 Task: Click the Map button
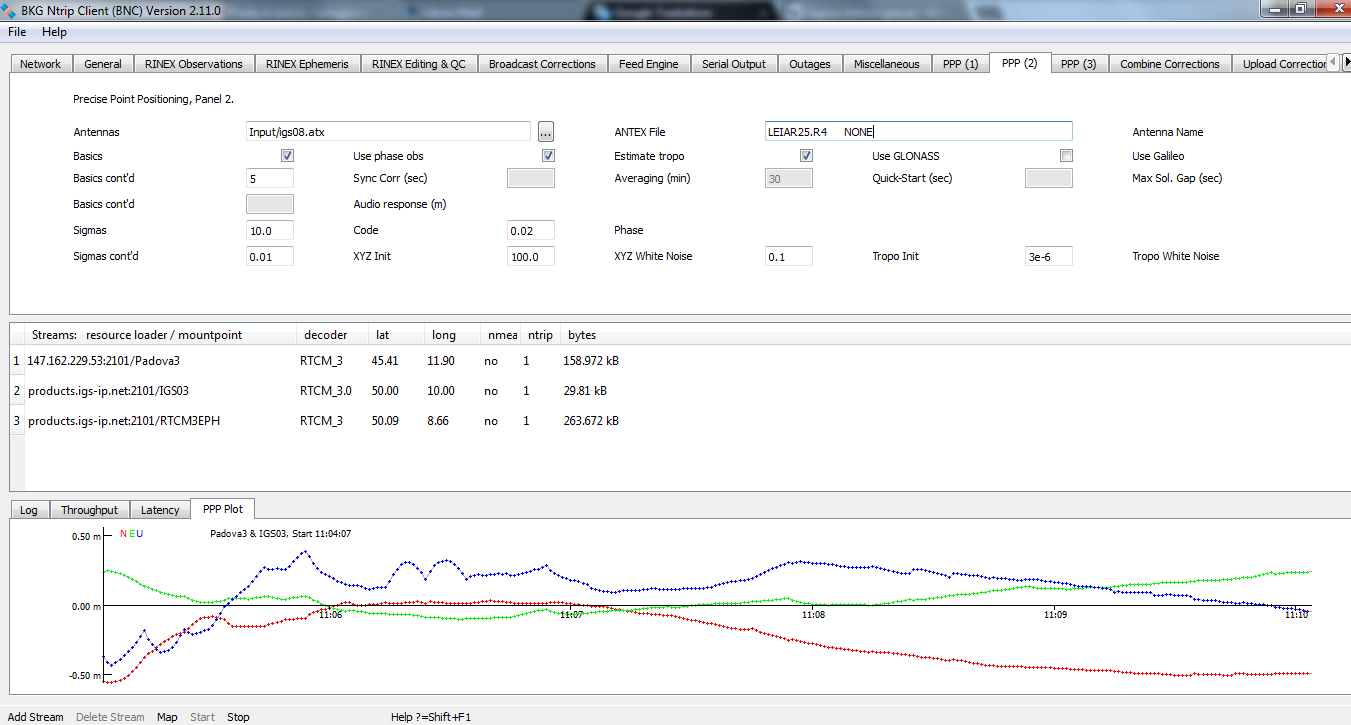(x=167, y=717)
